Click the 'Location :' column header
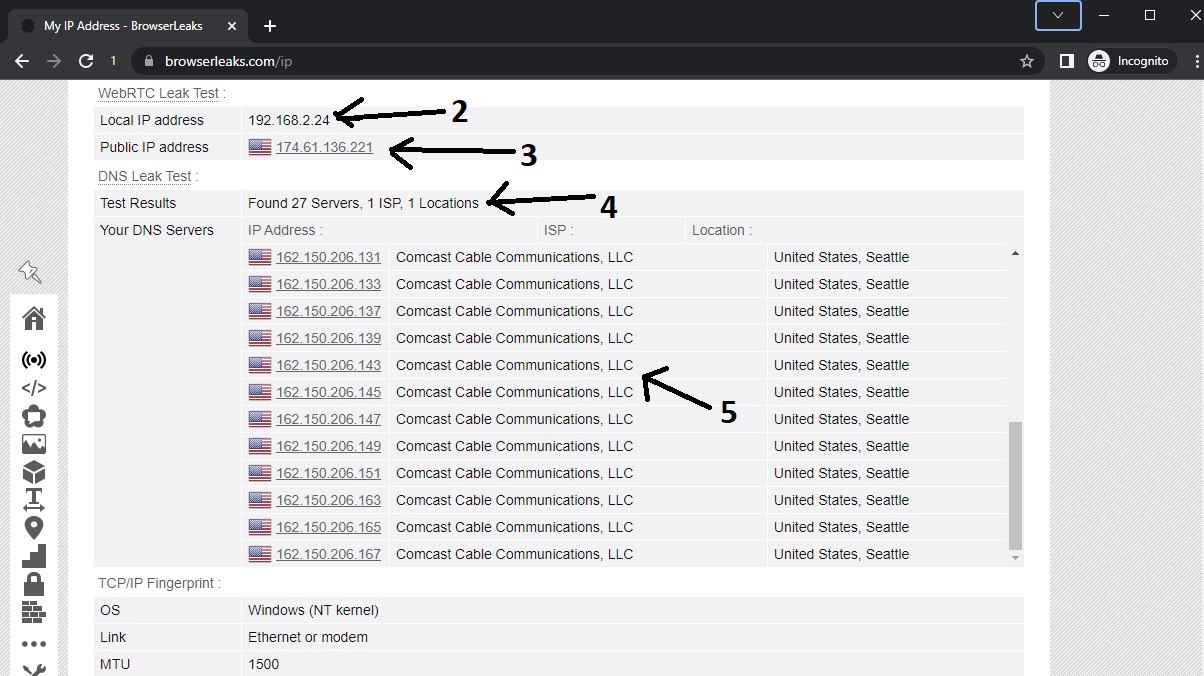The image size is (1204, 676). 722,230
